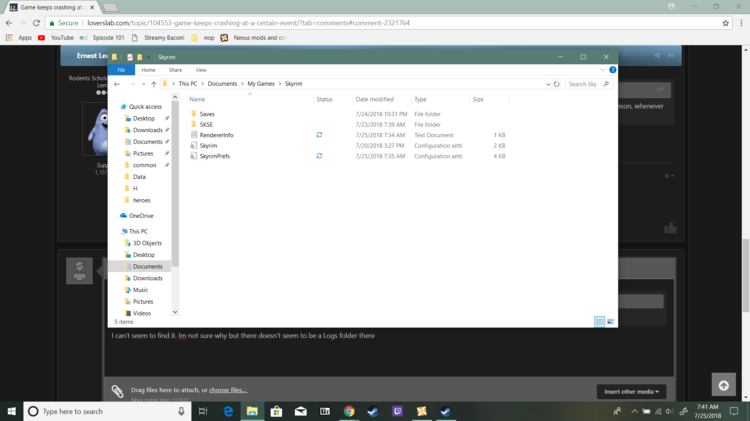The image size is (750, 421).
Task: Select Quick access in navigation pane
Action: pos(145,107)
